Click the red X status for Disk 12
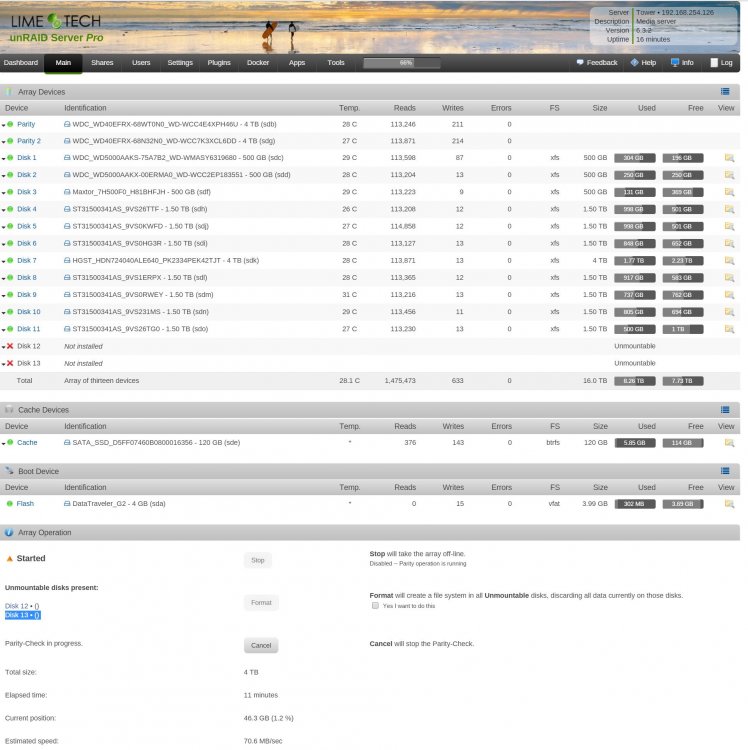 click(x=10, y=346)
